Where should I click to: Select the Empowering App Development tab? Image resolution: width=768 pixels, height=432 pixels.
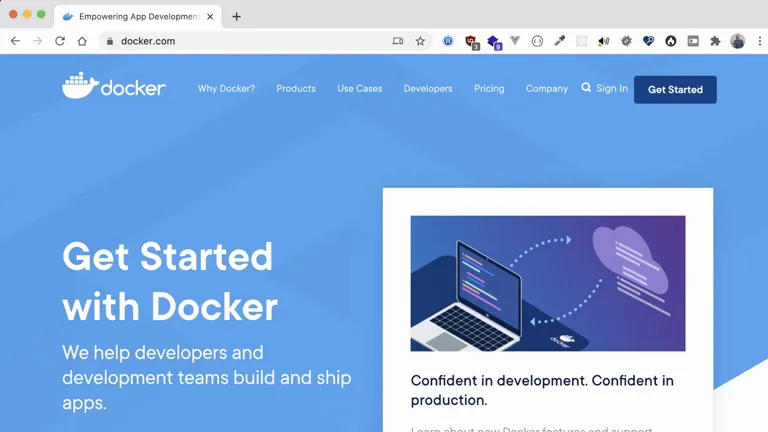pos(138,17)
